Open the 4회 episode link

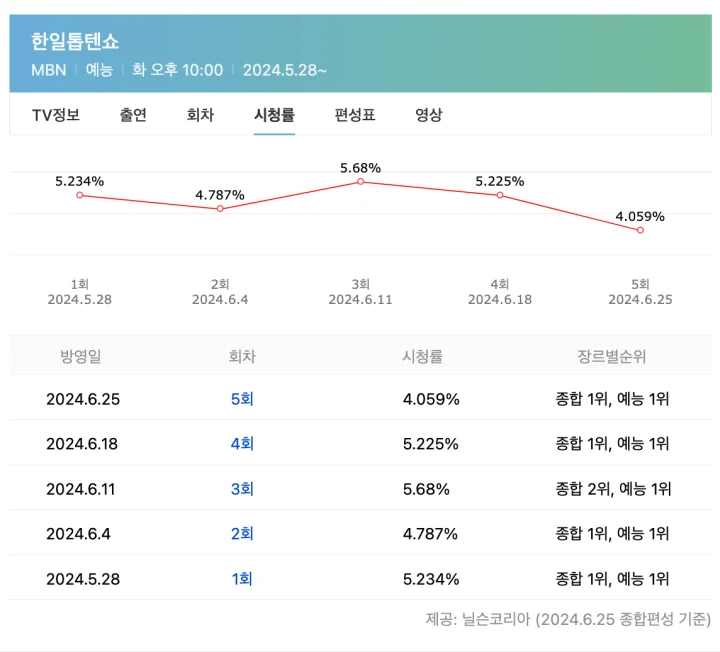[x=242, y=444]
